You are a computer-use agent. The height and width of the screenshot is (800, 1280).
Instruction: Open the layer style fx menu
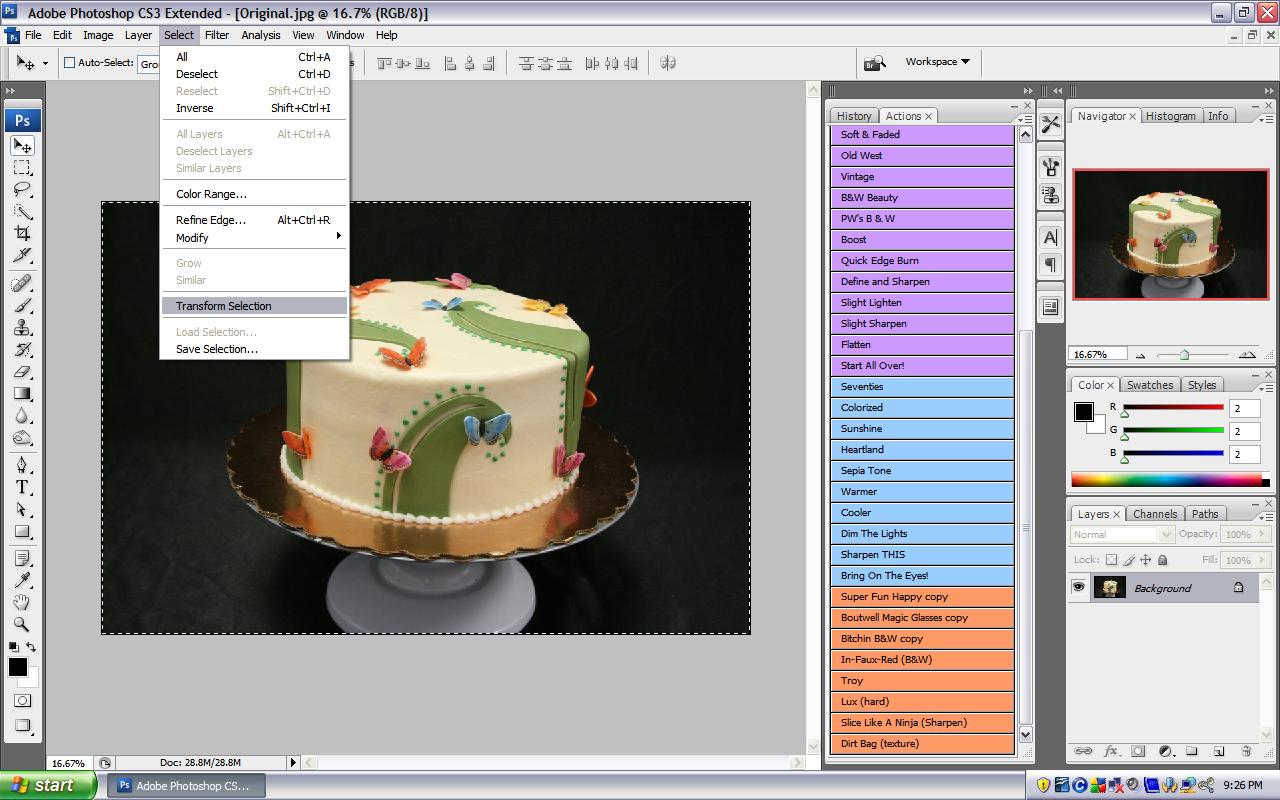1111,751
